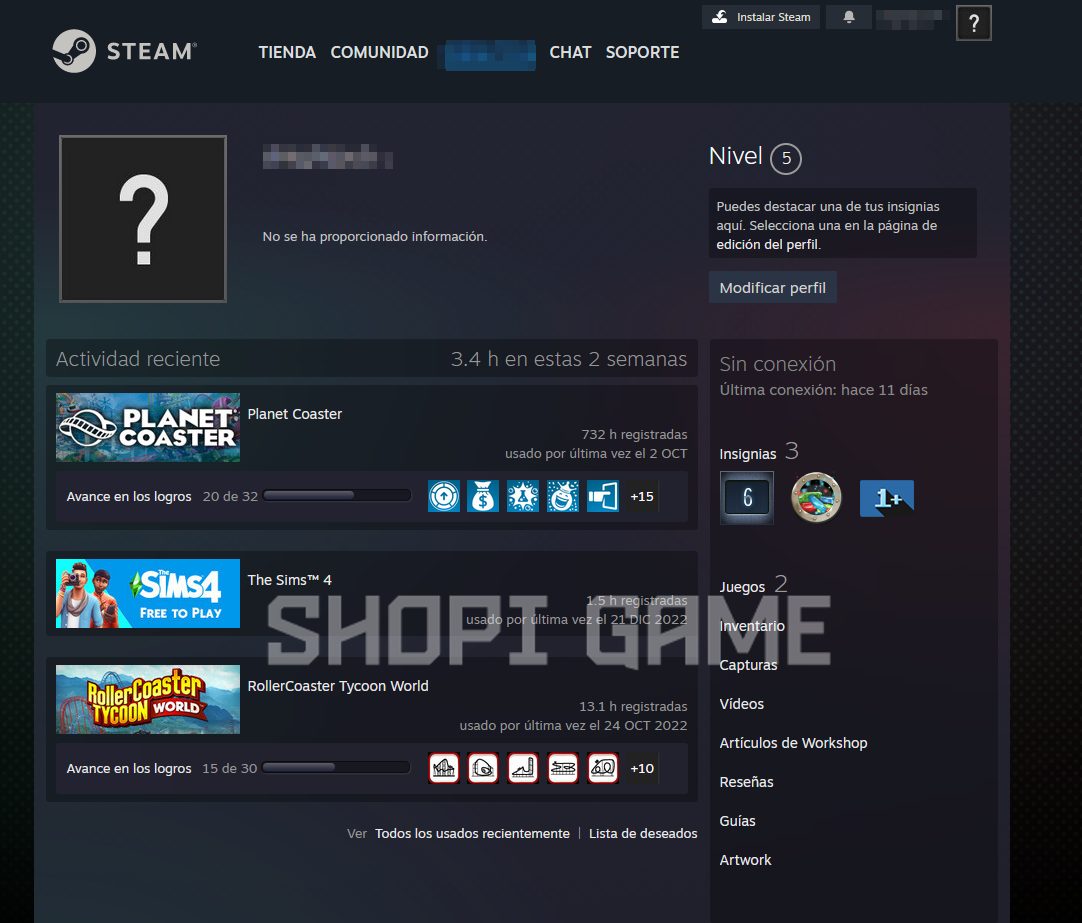Image resolution: width=1082 pixels, height=923 pixels.
Task: Open the round game badge
Action: [x=816, y=497]
